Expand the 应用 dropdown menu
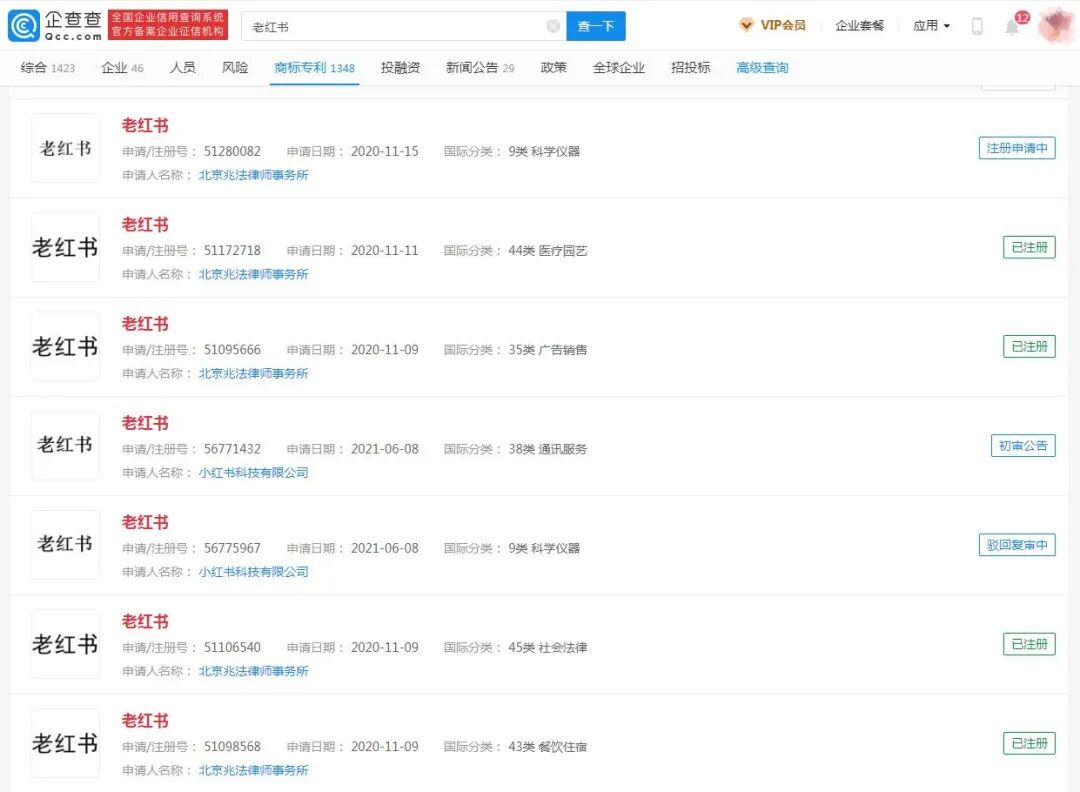This screenshot has height=792, width=1080. (930, 25)
